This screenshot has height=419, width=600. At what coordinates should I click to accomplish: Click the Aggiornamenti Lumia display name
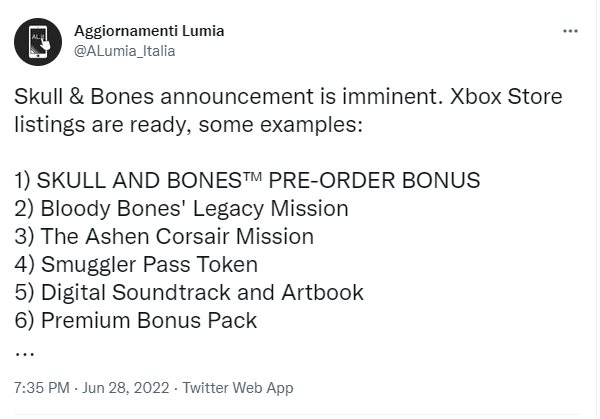click(x=149, y=31)
